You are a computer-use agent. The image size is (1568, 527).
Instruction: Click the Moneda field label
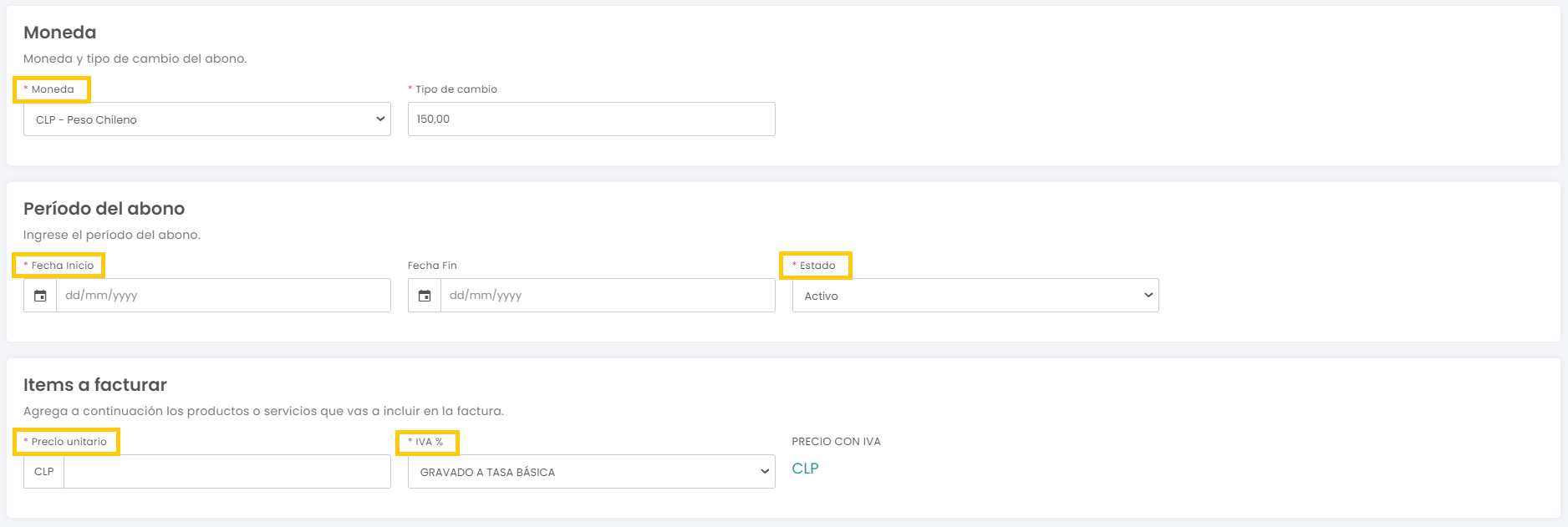[x=53, y=89]
